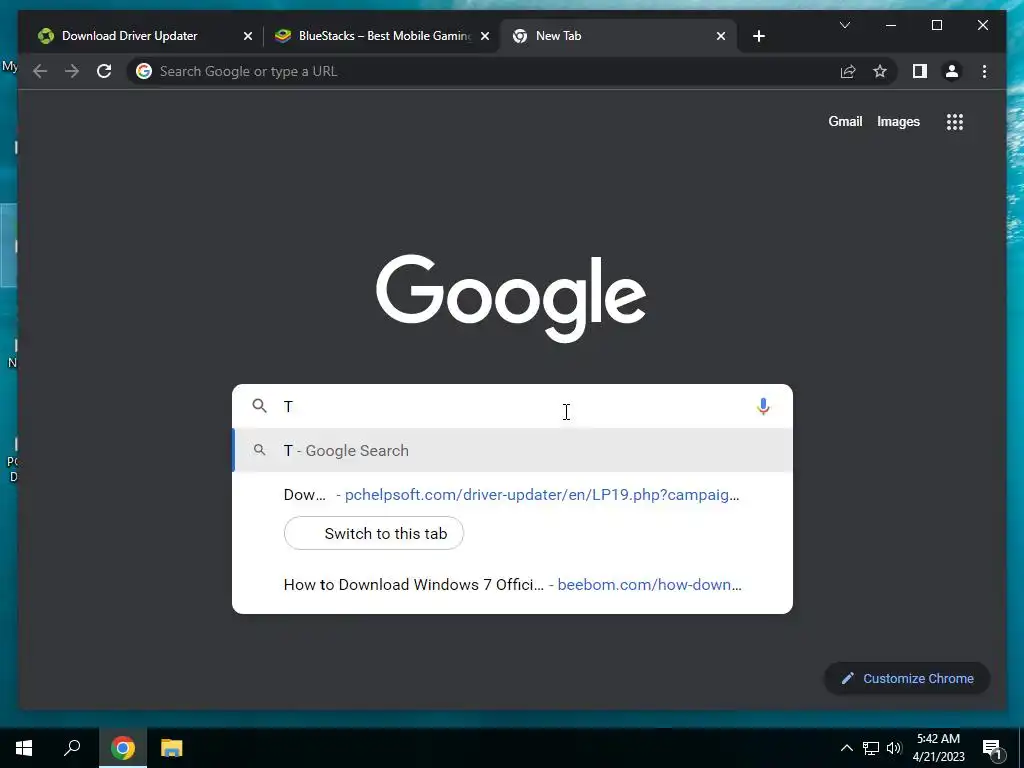Show hidden system tray icons
Viewport: 1024px width, 768px height.
(846, 748)
